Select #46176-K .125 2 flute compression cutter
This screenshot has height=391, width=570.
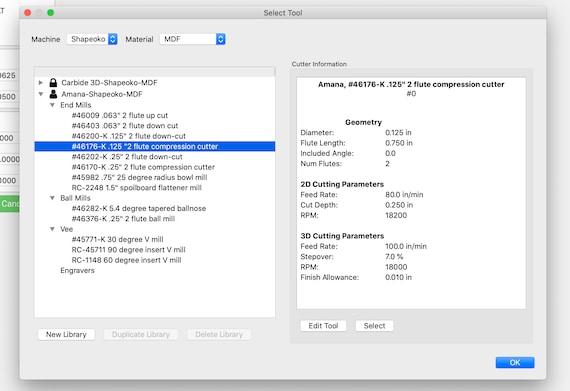(x=155, y=146)
